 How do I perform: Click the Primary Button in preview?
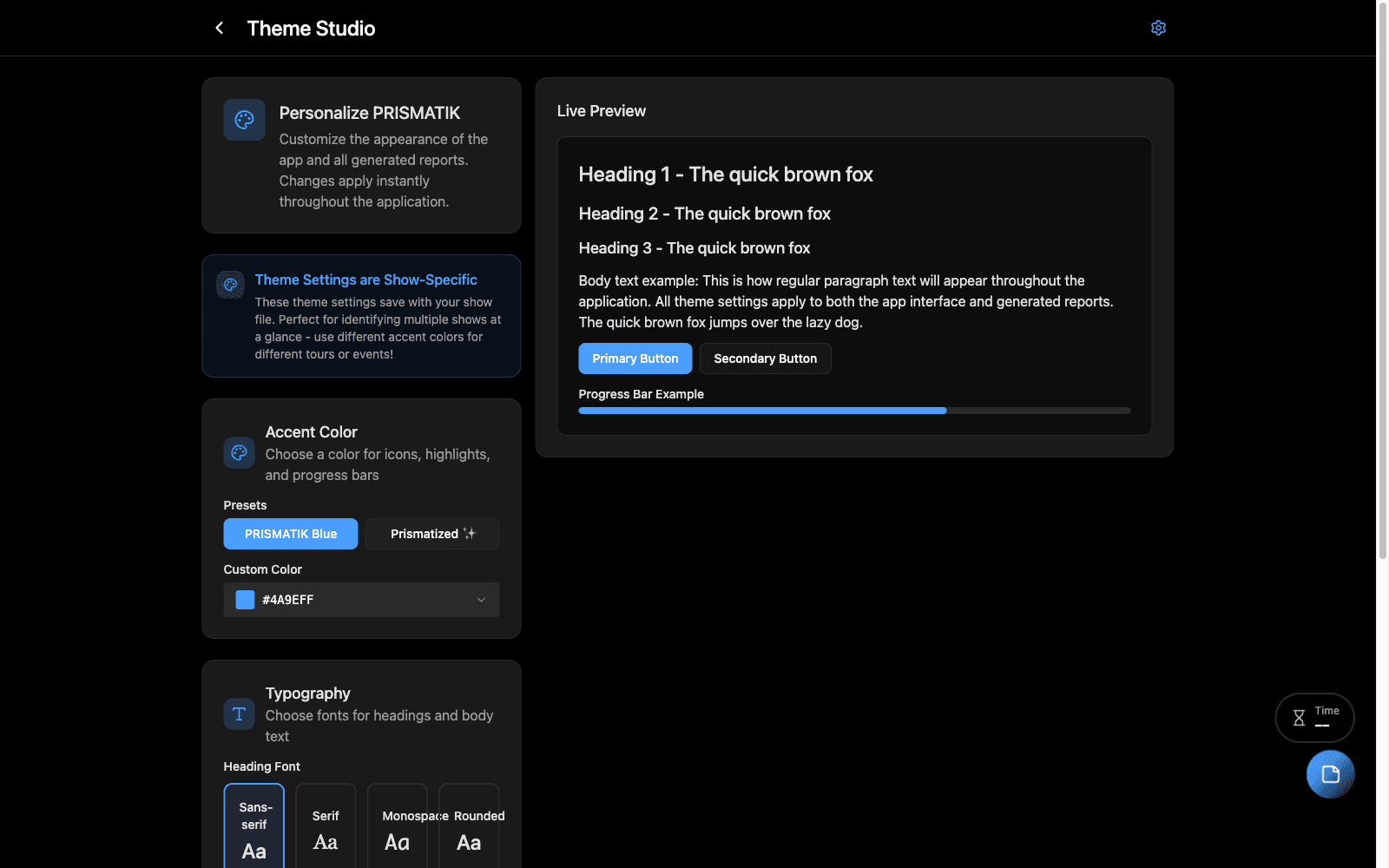pyautogui.click(x=635, y=358)
